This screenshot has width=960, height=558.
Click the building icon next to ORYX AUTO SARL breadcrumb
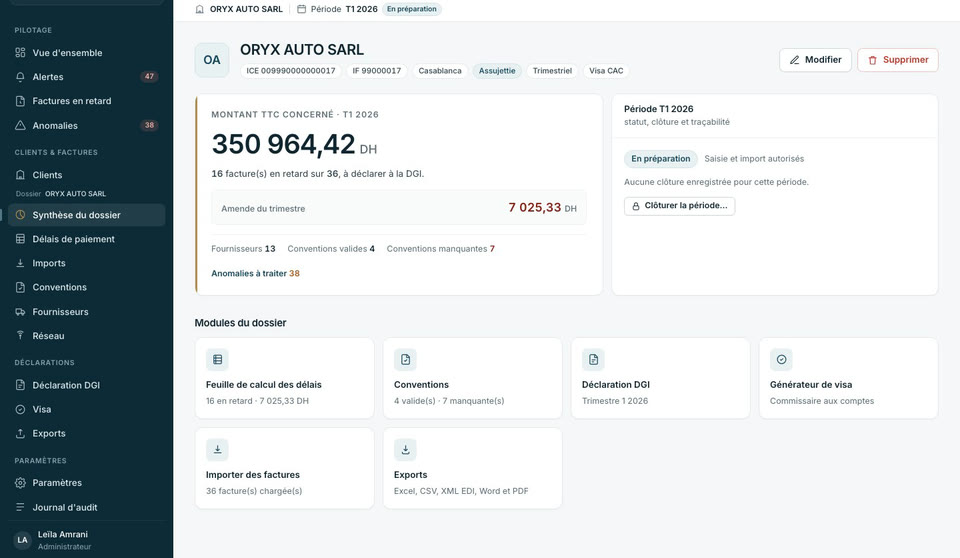(x=200, y=9)
